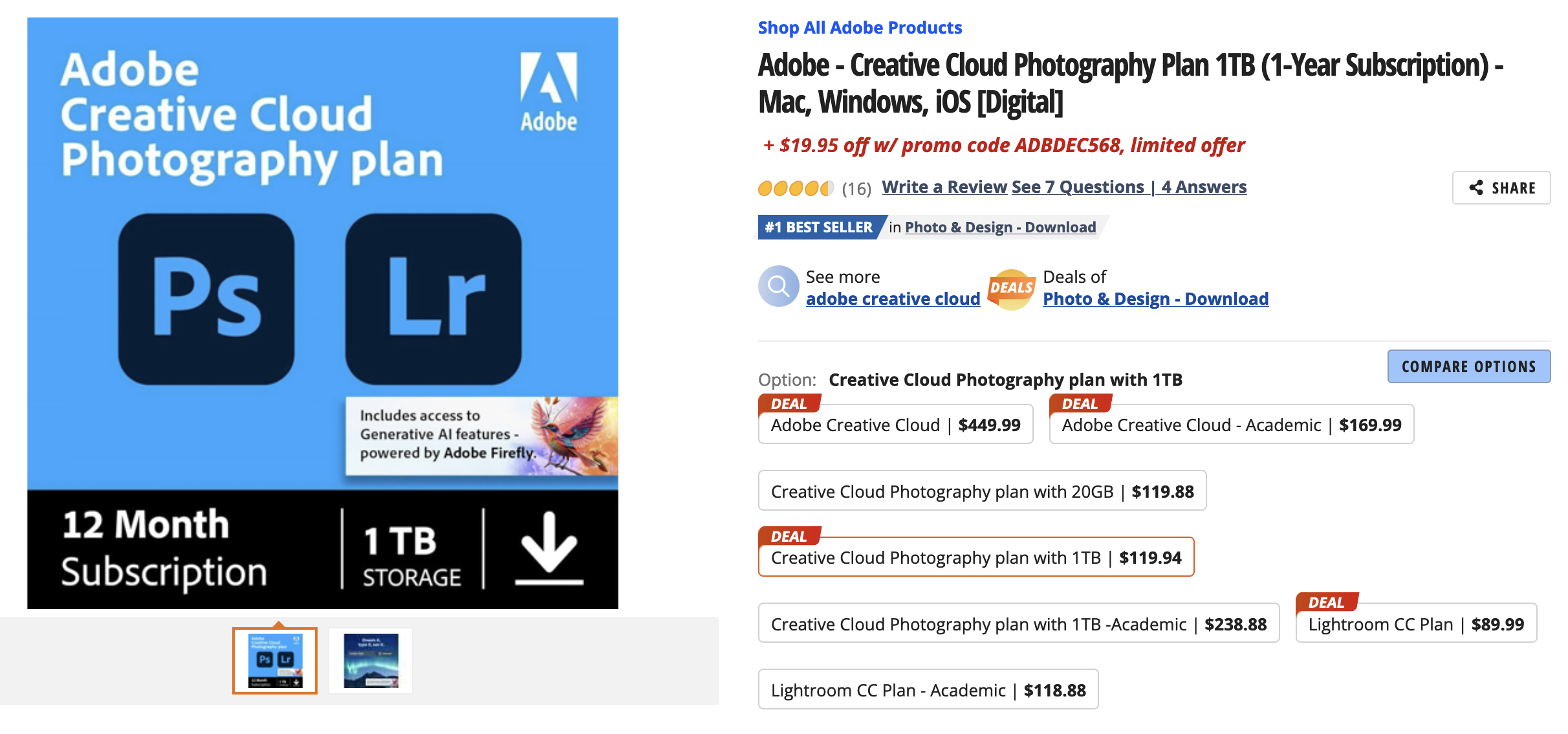
Task: Select Adobe Creative Cloud $449.99 option
Action: [x=895, y=425]
